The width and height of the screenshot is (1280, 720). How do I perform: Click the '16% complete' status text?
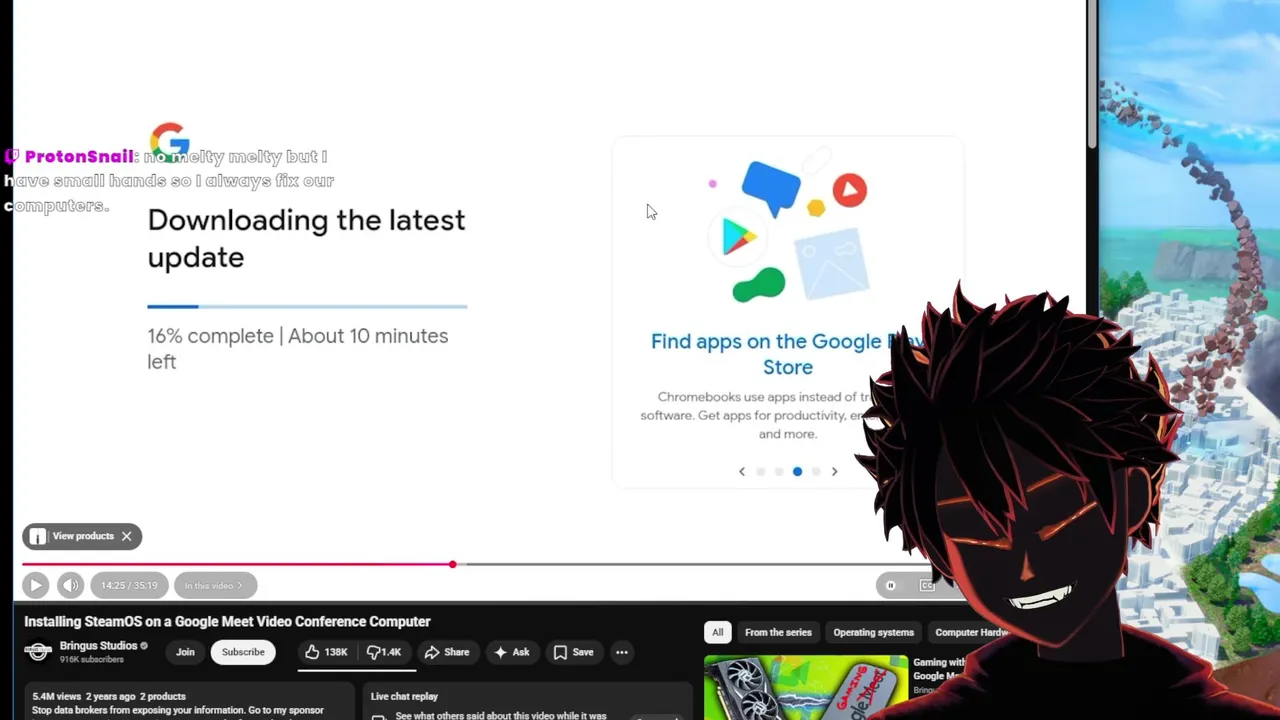[x=210, y=336]
